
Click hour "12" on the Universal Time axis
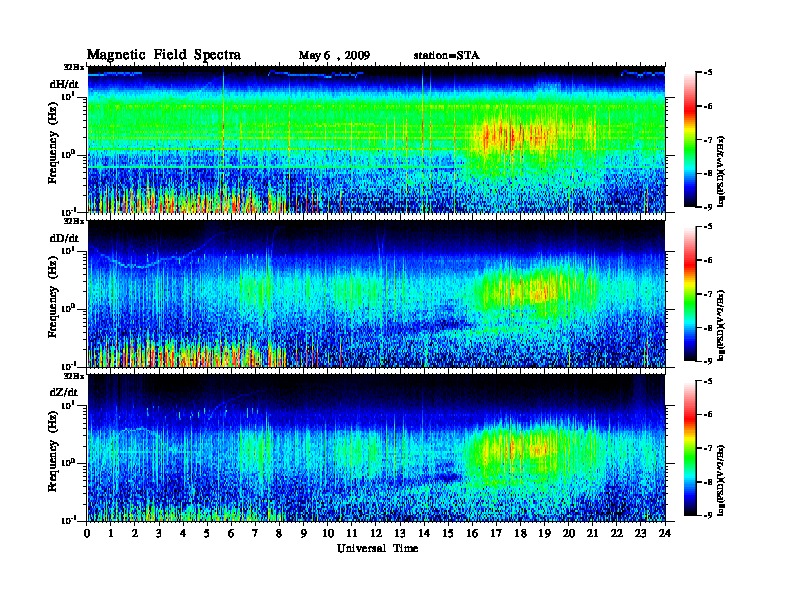point(376,533)
